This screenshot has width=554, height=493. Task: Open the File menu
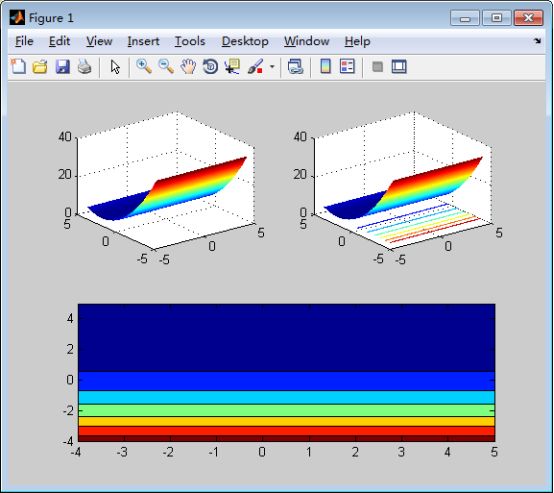coord(24,41)
